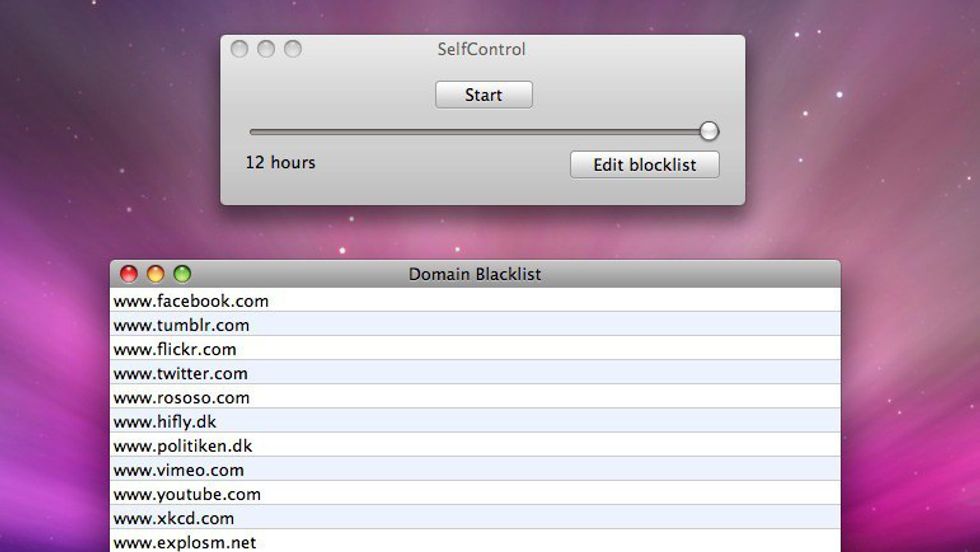980x552 pixels.
Task: Select the www.explosm.net entry
Action: point(185,542)
